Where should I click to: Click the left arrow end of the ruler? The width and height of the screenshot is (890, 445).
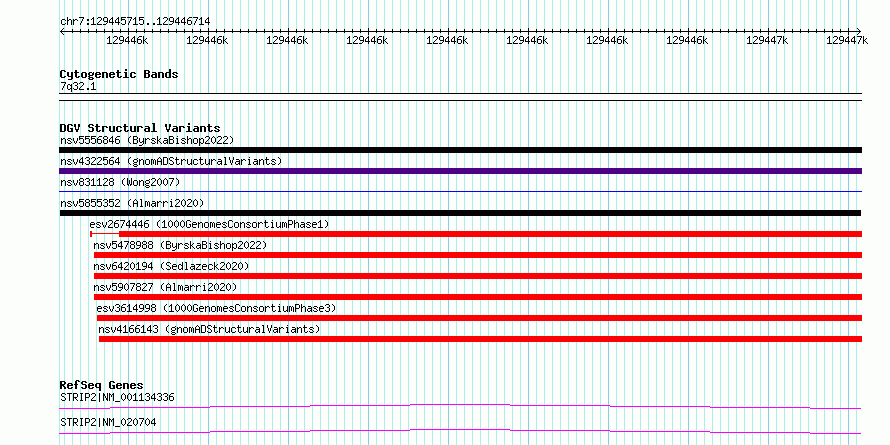(x=62, y=31)
